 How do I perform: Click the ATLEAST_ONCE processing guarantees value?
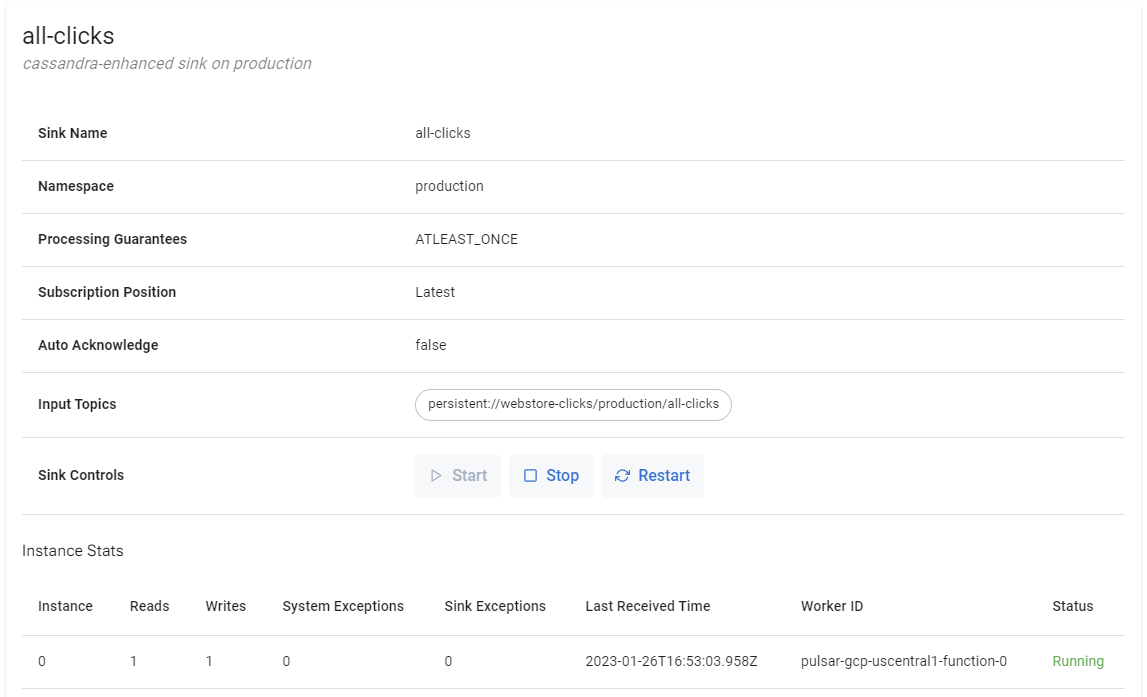(466, 239)
